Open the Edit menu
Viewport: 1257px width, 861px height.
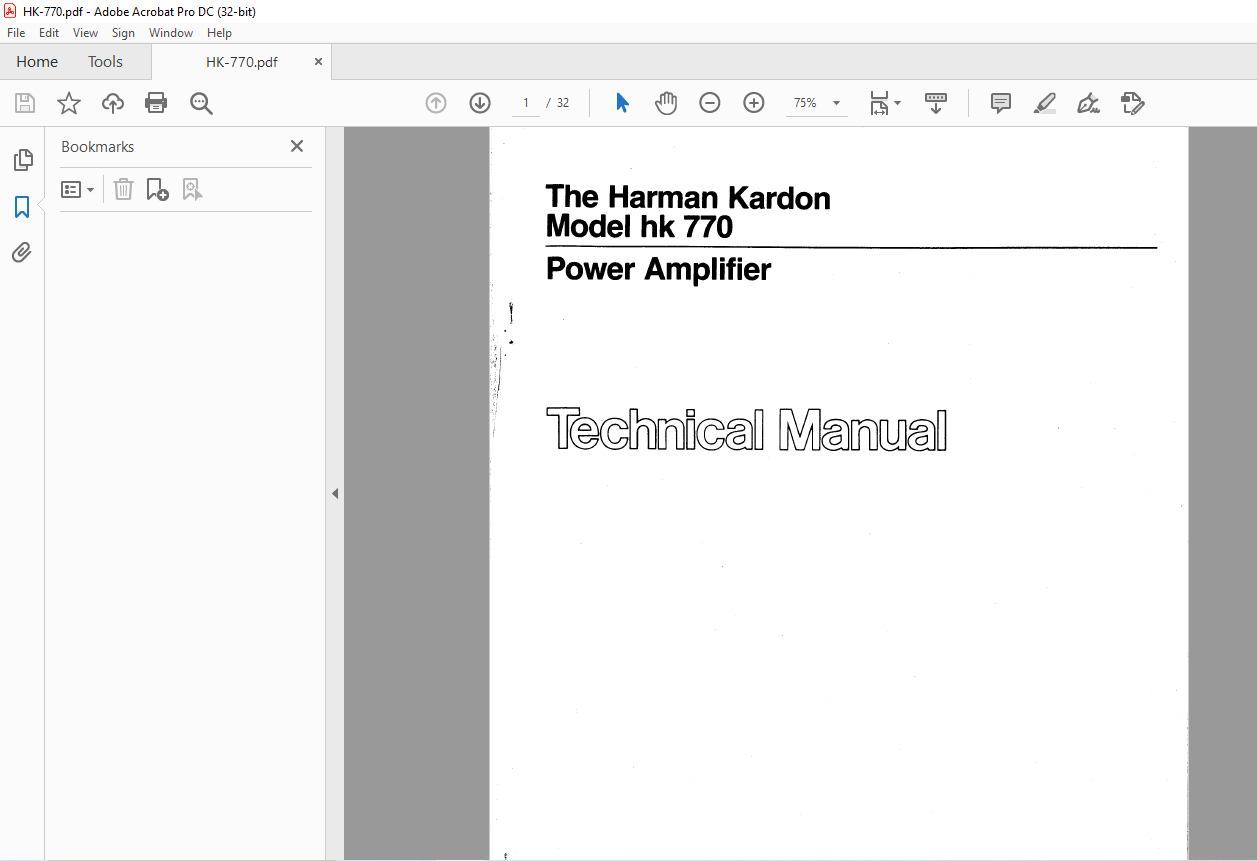pyautogui.click(x=49, y=33)
